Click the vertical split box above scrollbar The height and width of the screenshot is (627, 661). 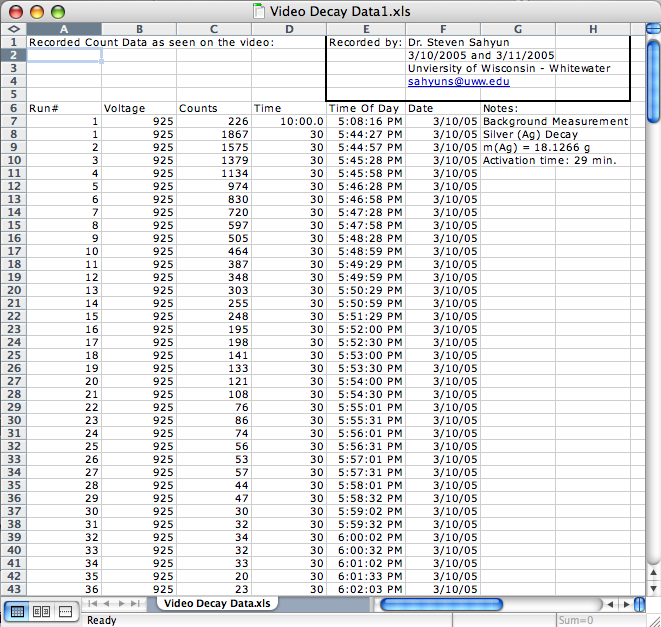pos(653,29)
